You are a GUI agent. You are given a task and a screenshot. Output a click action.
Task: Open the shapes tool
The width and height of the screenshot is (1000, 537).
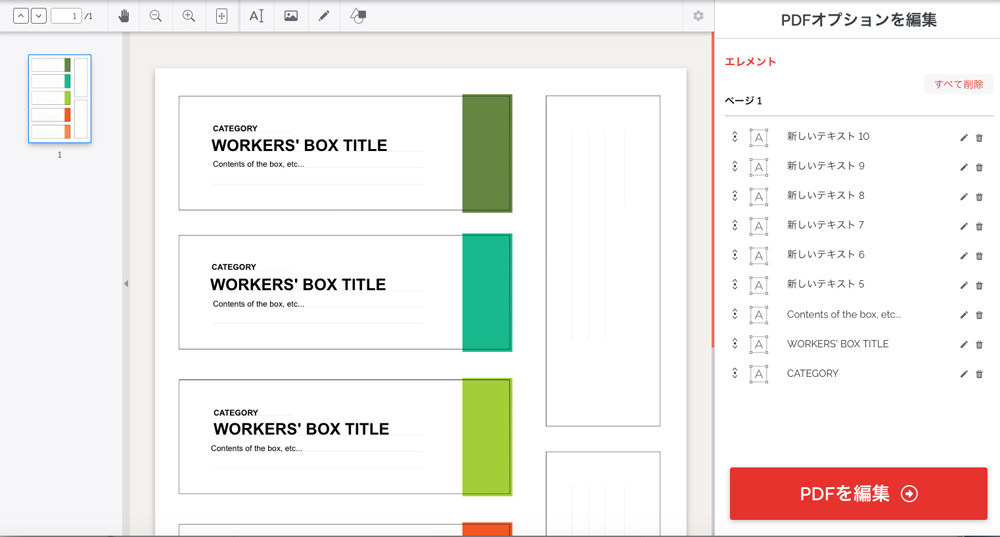click(x=358, y=16)
